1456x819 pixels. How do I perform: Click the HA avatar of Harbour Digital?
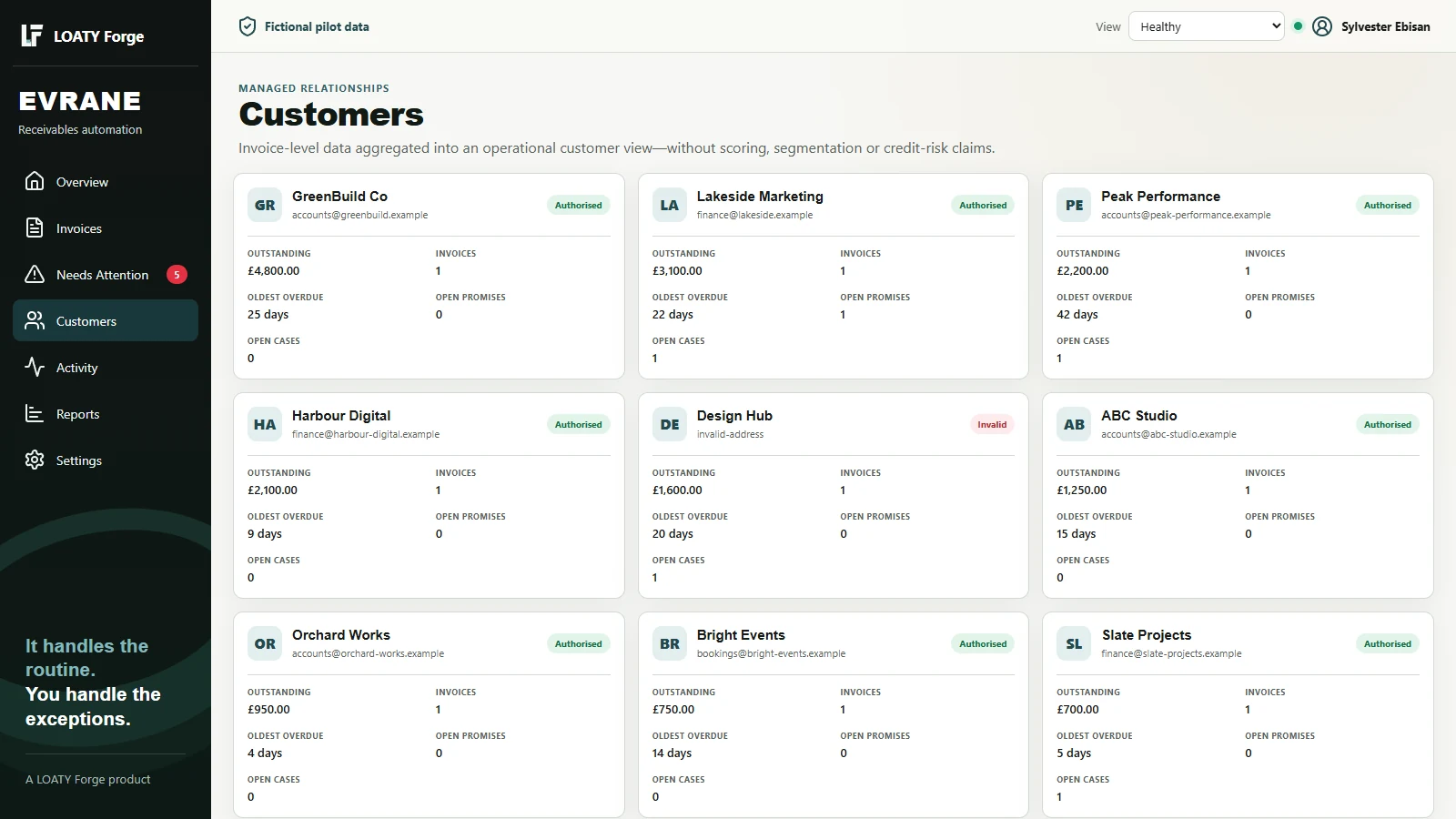click(265, 424)
